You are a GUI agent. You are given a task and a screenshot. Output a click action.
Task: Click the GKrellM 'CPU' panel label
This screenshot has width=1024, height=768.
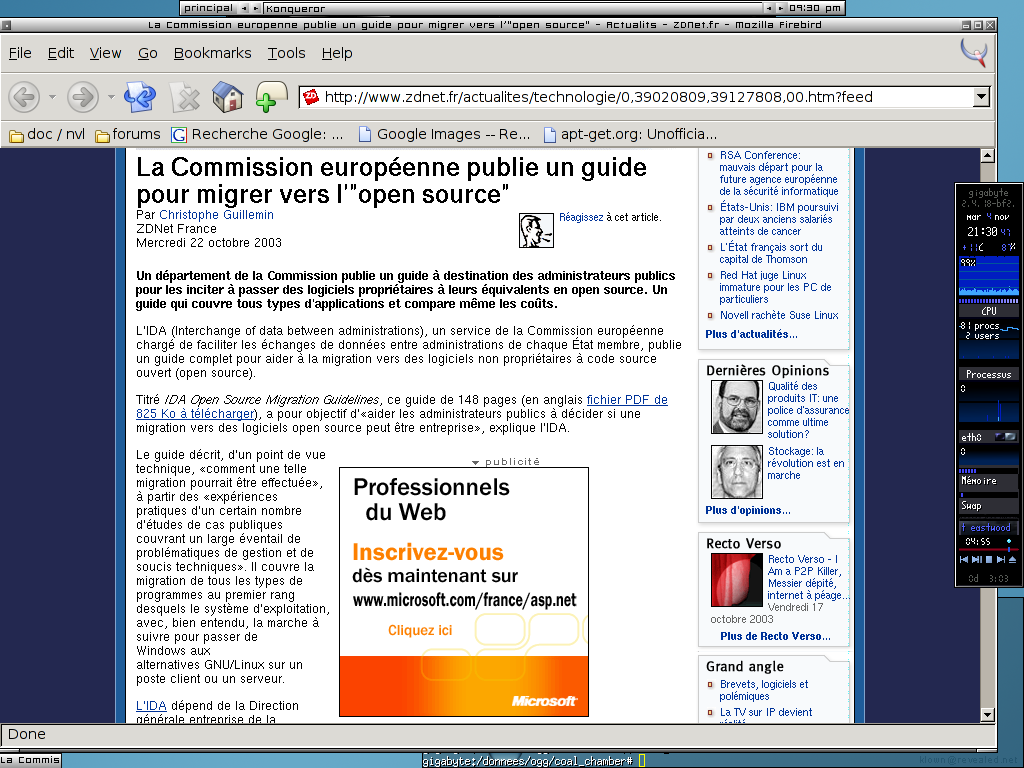point(989,311)
